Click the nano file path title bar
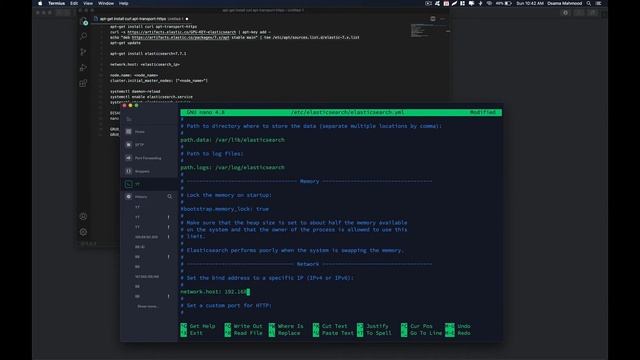Viewport: 640px width, 360px height. pyautogui.click(x=347, y=112)
